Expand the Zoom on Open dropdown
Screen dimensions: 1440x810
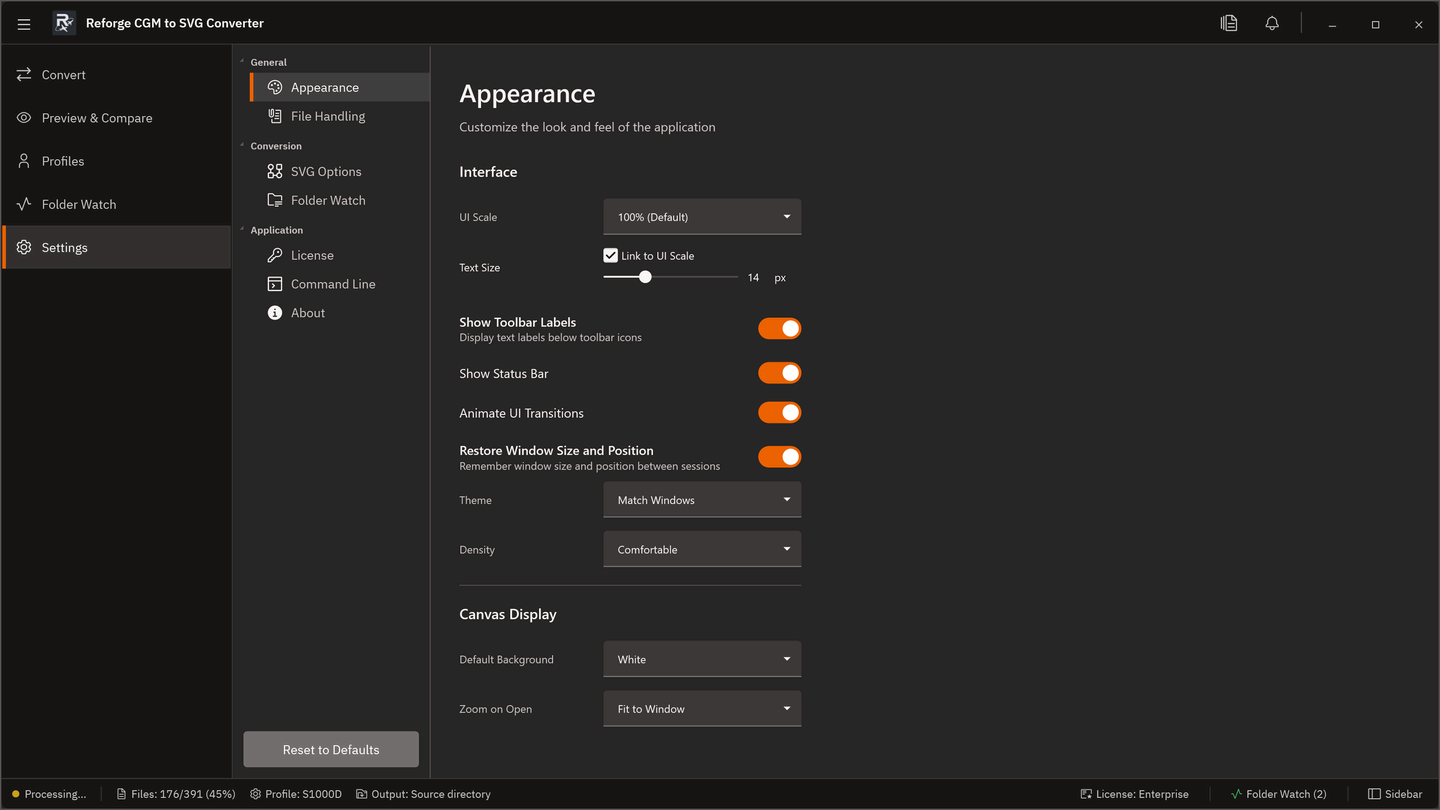[702, 709]
